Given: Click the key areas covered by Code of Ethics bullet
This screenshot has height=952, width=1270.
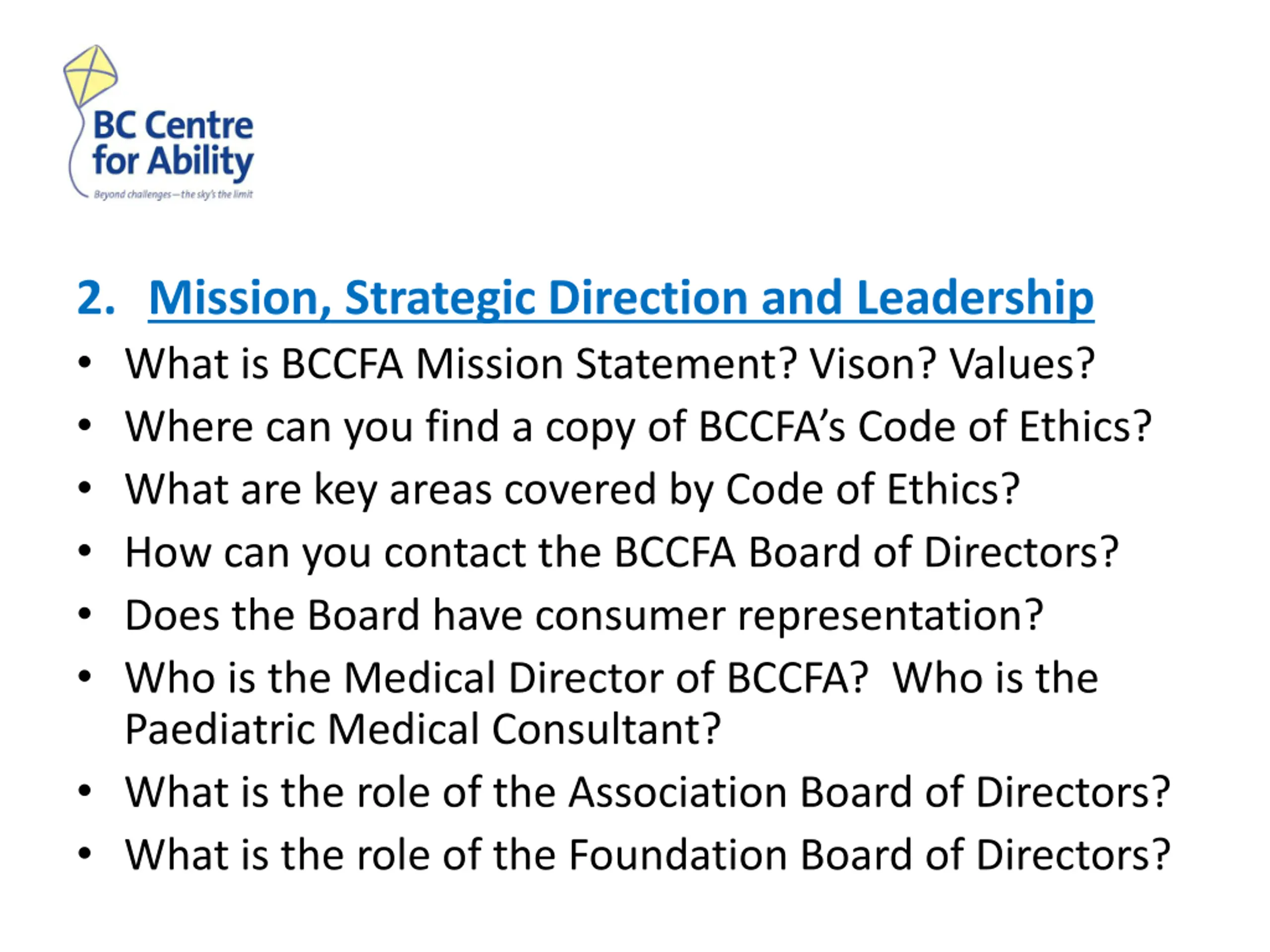Looking at the screenshot, I should tap(572, 489).
